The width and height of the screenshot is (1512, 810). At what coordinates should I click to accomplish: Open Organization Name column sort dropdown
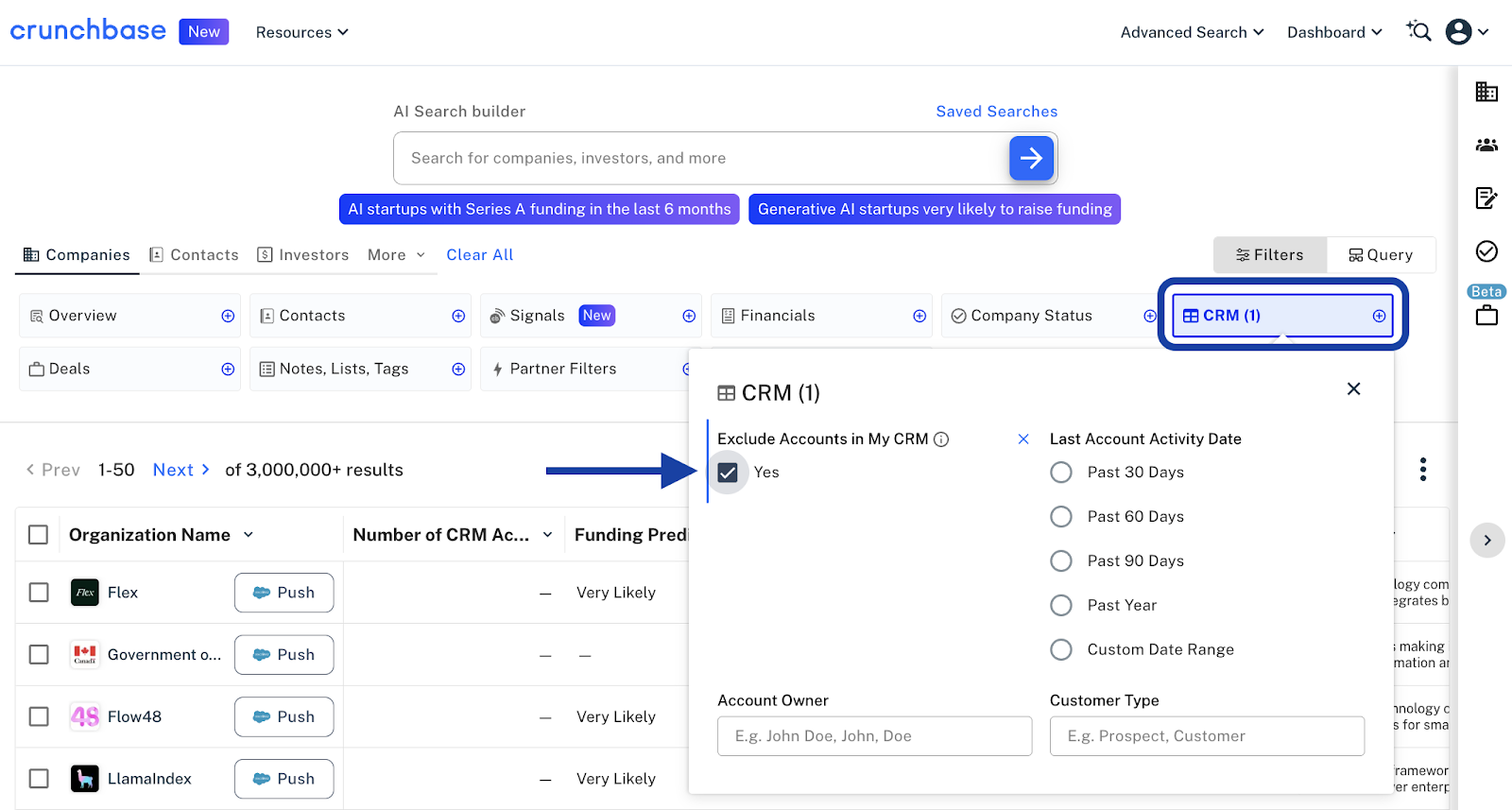point(249,535)
